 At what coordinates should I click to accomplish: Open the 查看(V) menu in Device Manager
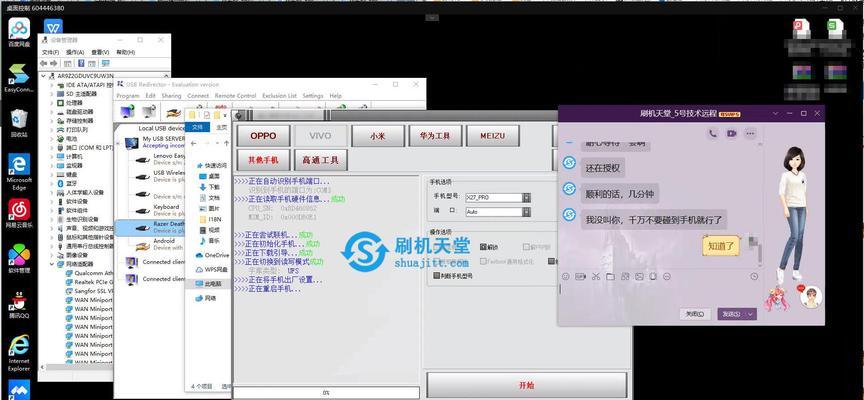[x=100, y=52]
